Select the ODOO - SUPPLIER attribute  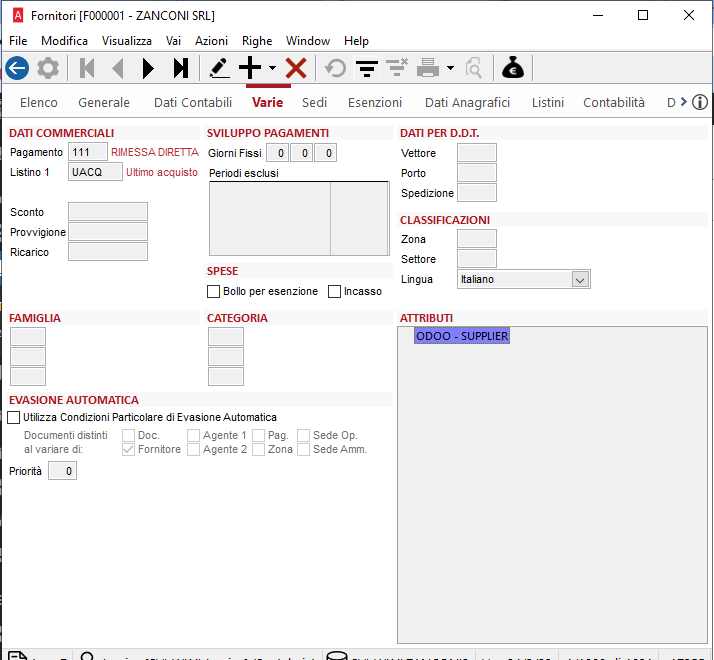pyautogui.click(x=462, y=336)
